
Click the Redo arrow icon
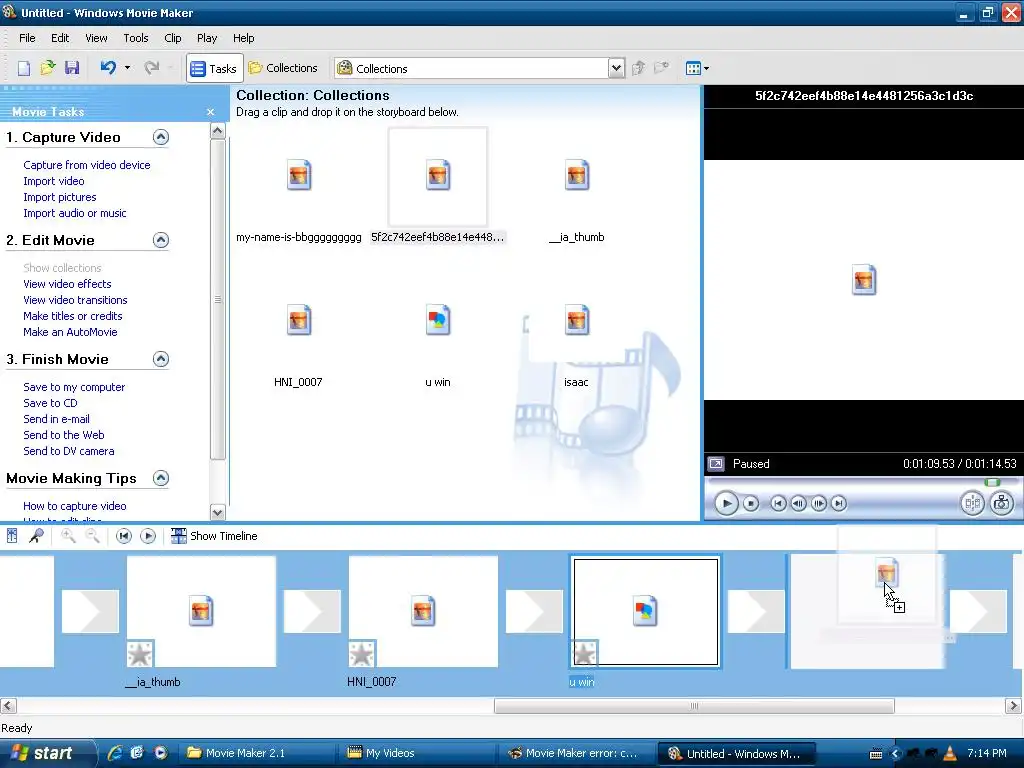[x=152, y=68]
